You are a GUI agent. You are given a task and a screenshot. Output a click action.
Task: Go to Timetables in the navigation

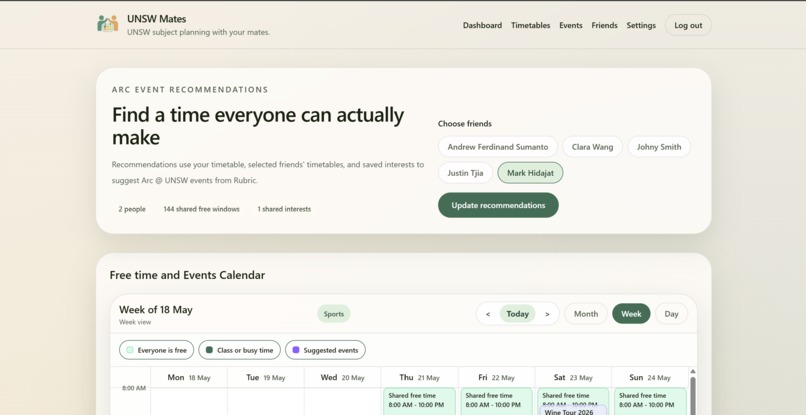pos(530,25)
